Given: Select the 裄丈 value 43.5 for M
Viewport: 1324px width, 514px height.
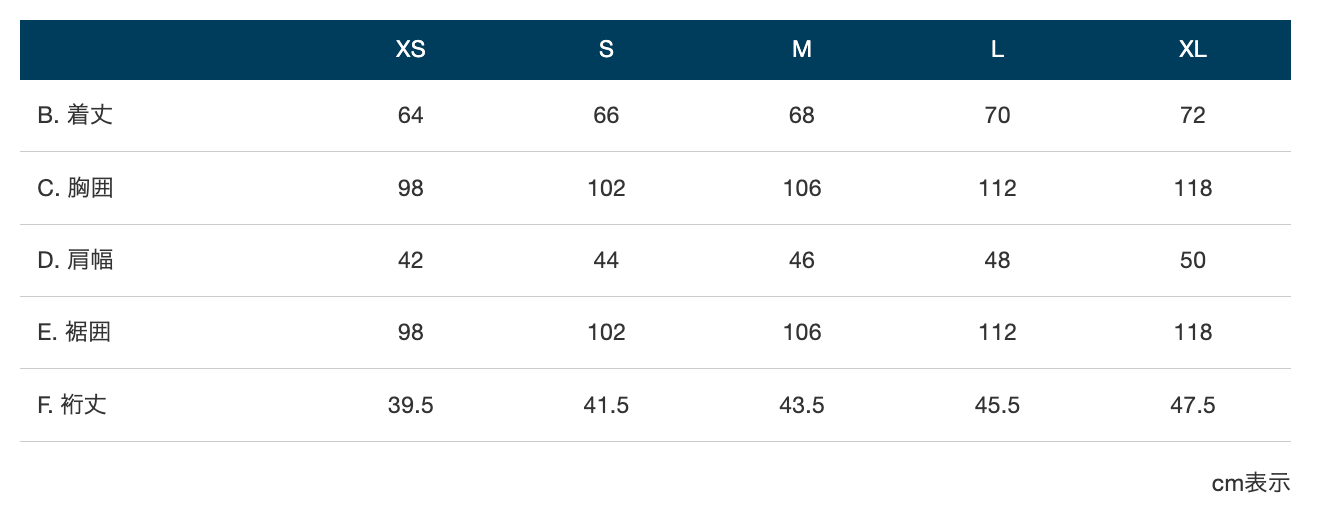Looking at the screenshot, I should tap(802, 405).
